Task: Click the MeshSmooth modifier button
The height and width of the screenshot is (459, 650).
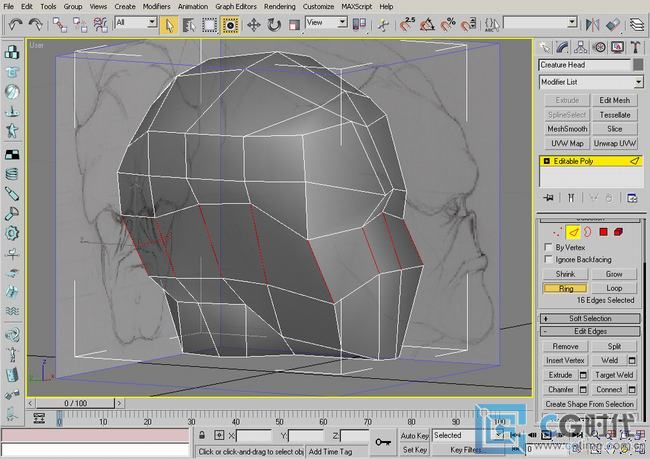Action: click(567, 129)
